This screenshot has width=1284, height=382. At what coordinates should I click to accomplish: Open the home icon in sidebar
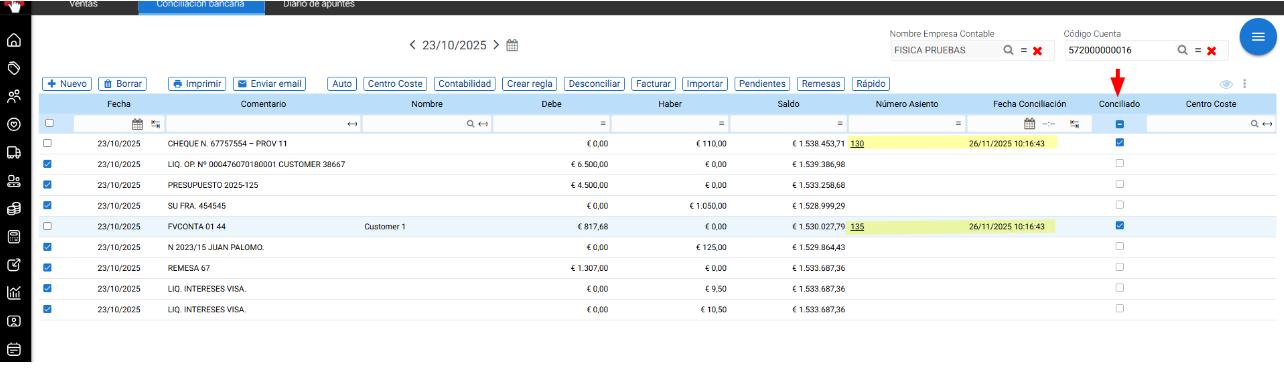tap(14, 41)
